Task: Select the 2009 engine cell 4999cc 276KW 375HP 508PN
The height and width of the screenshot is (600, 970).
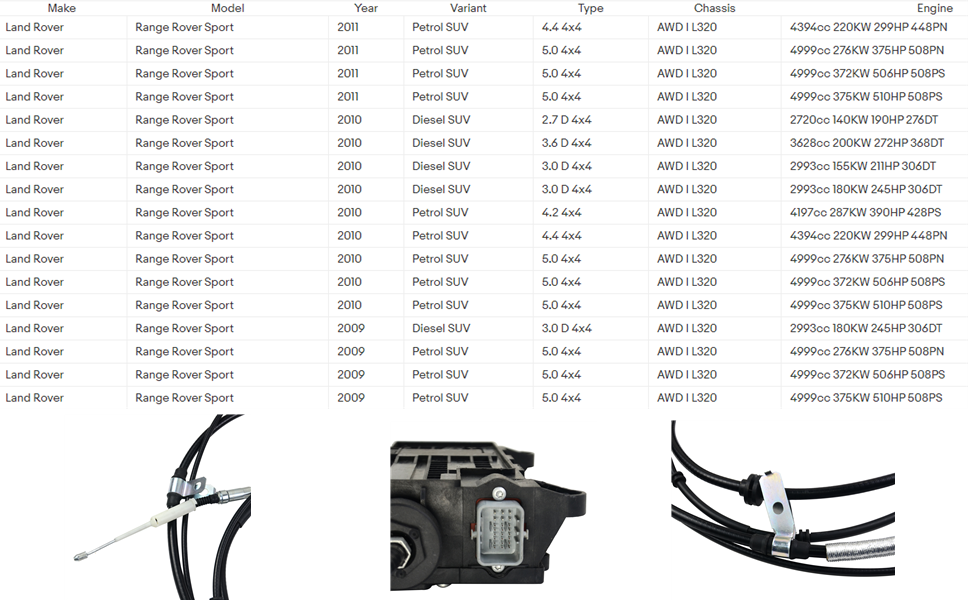Action: coord(867,352)
